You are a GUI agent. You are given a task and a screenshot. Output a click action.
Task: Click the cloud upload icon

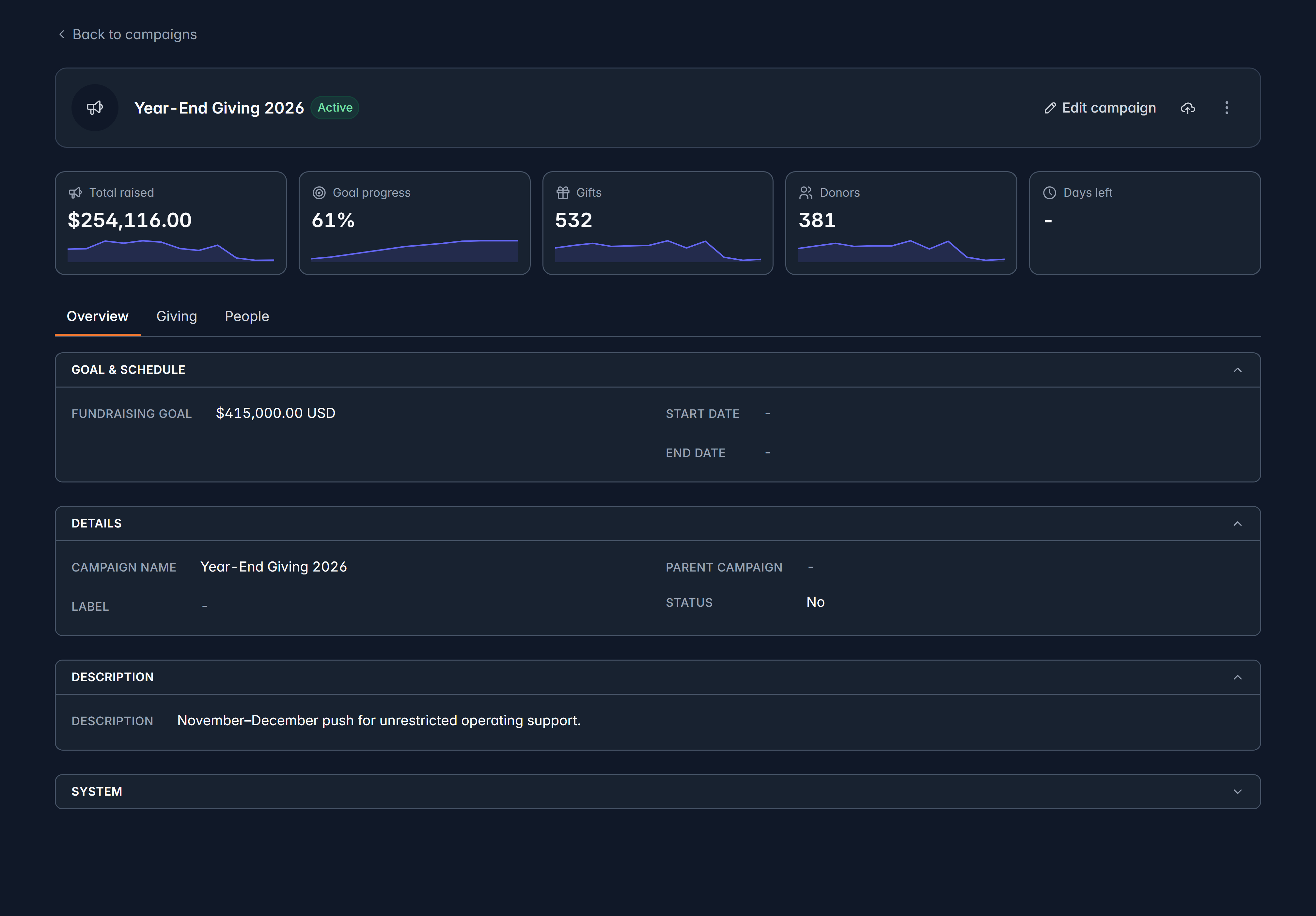[x=1188, y=108]
